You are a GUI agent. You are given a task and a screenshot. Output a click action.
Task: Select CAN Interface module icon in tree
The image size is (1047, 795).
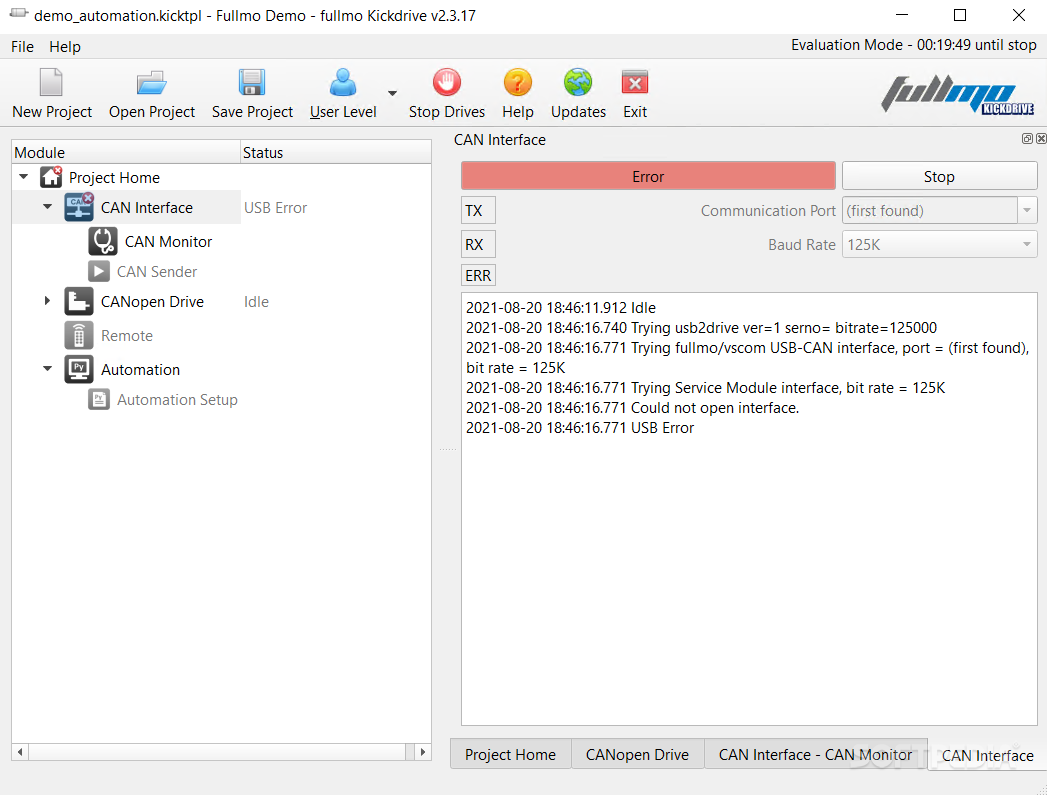coord(79,208)
